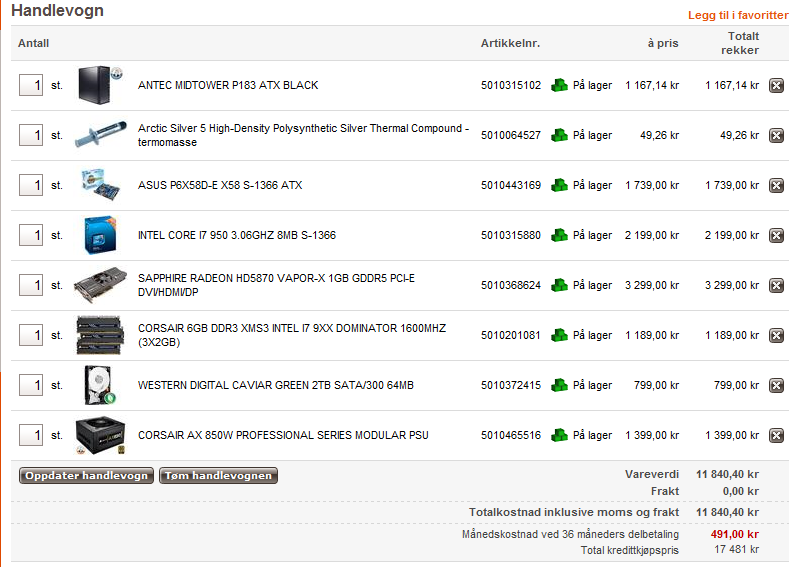Select article number 5010315102
794x567 pixels.
pos(511,85)
